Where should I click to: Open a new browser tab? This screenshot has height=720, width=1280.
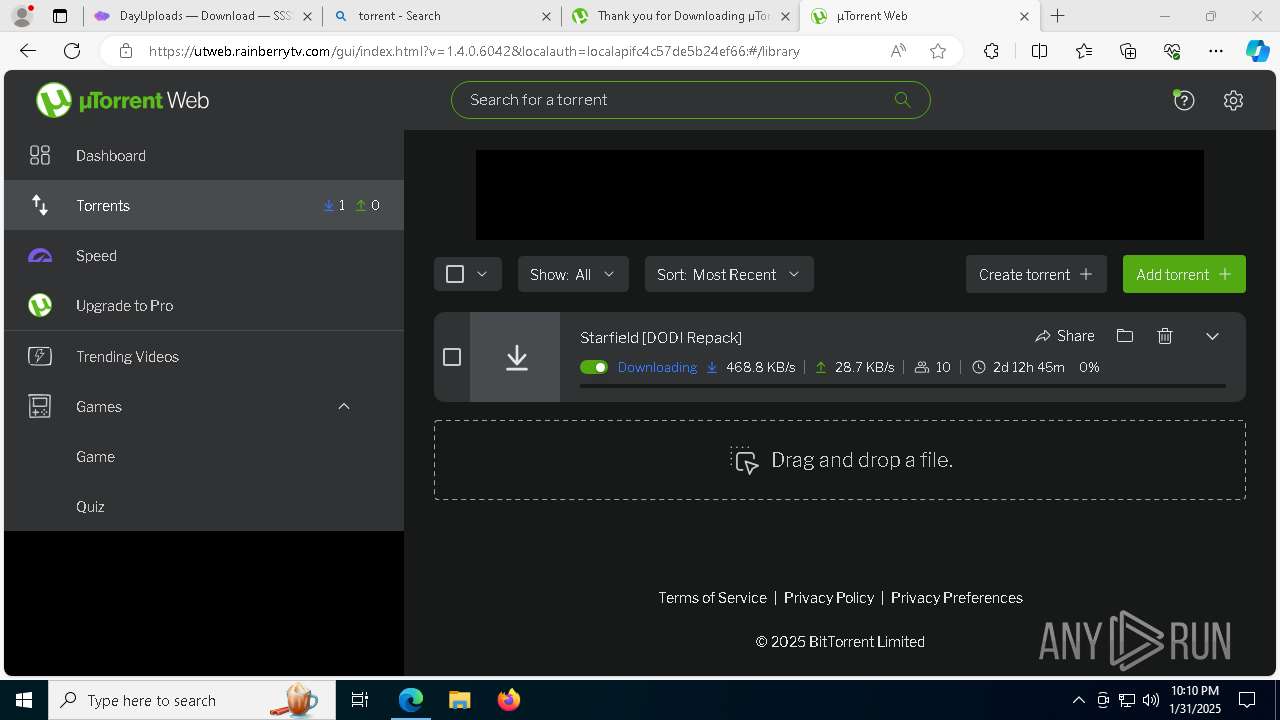(x=1058, y=16)
